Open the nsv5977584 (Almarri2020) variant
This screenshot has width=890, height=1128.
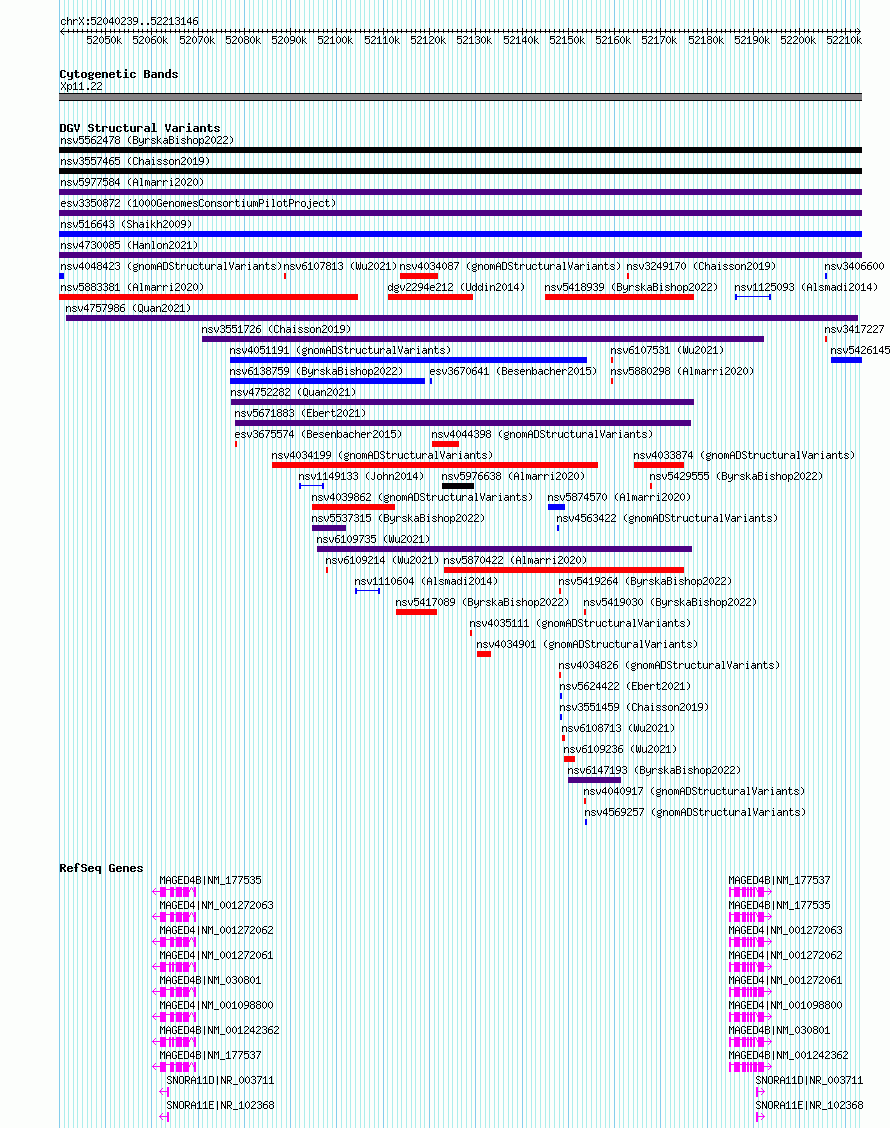coord(132,182)
